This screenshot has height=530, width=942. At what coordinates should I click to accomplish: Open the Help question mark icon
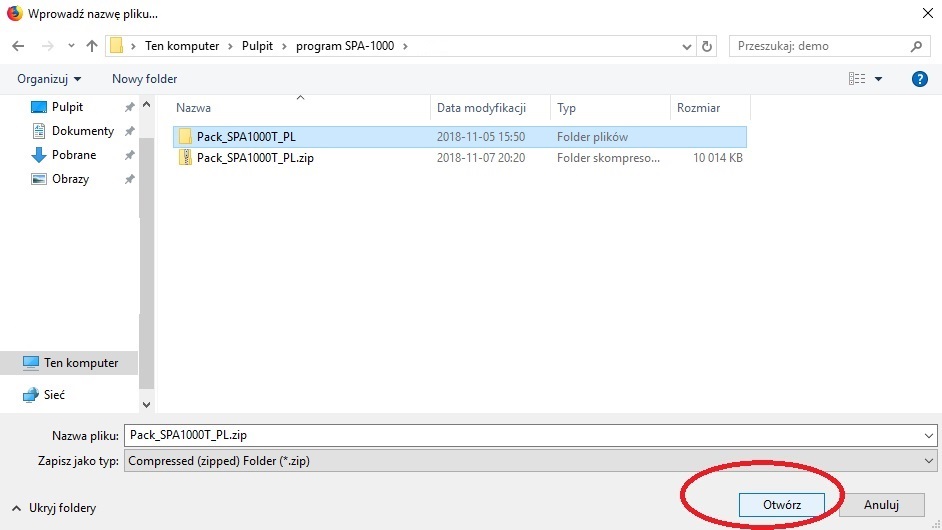pos(920,79)
